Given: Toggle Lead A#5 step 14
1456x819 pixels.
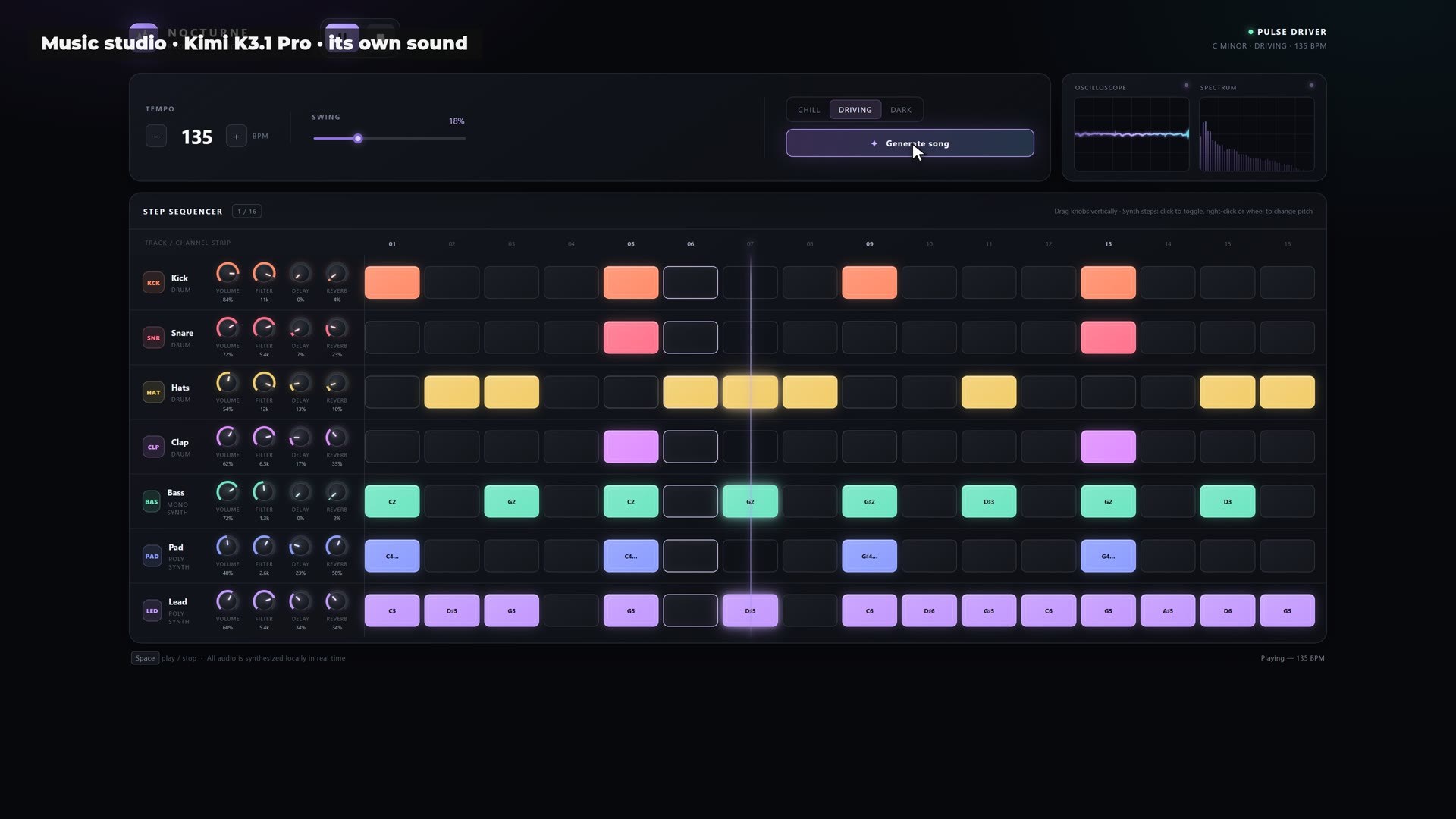Looking at the screenshot, I should pyautogui.click(x=1168, y=610).
